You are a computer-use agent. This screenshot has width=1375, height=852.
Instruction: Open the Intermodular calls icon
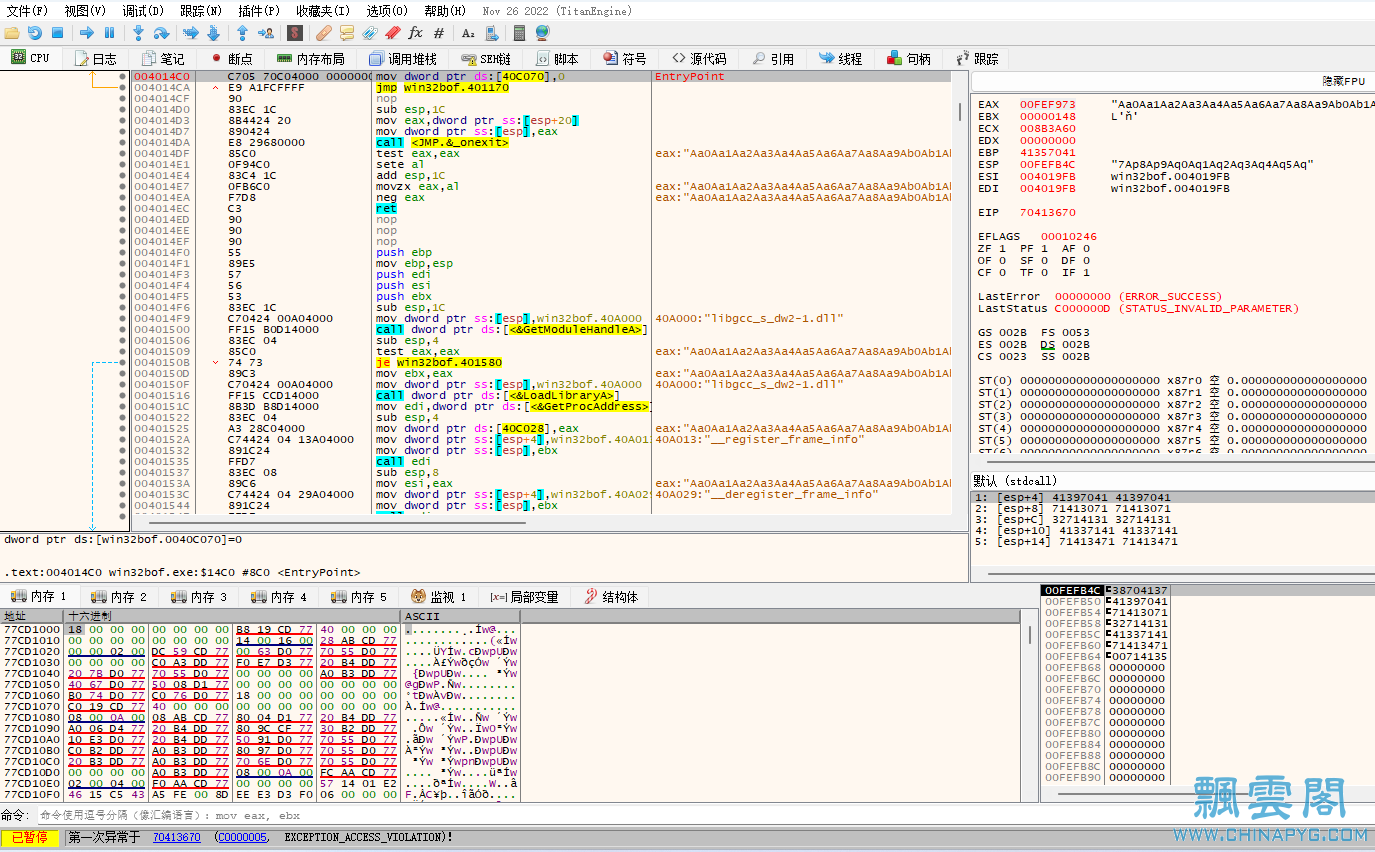point(491,33)
